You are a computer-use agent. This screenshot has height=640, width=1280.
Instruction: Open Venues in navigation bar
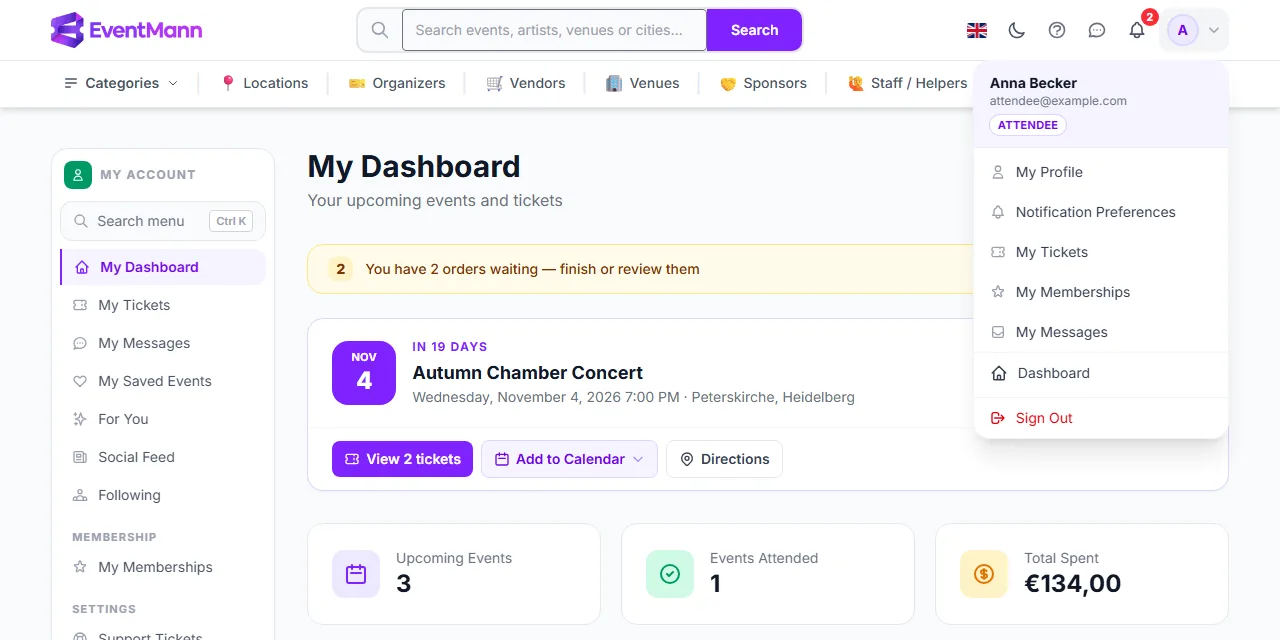pos(643,83)
